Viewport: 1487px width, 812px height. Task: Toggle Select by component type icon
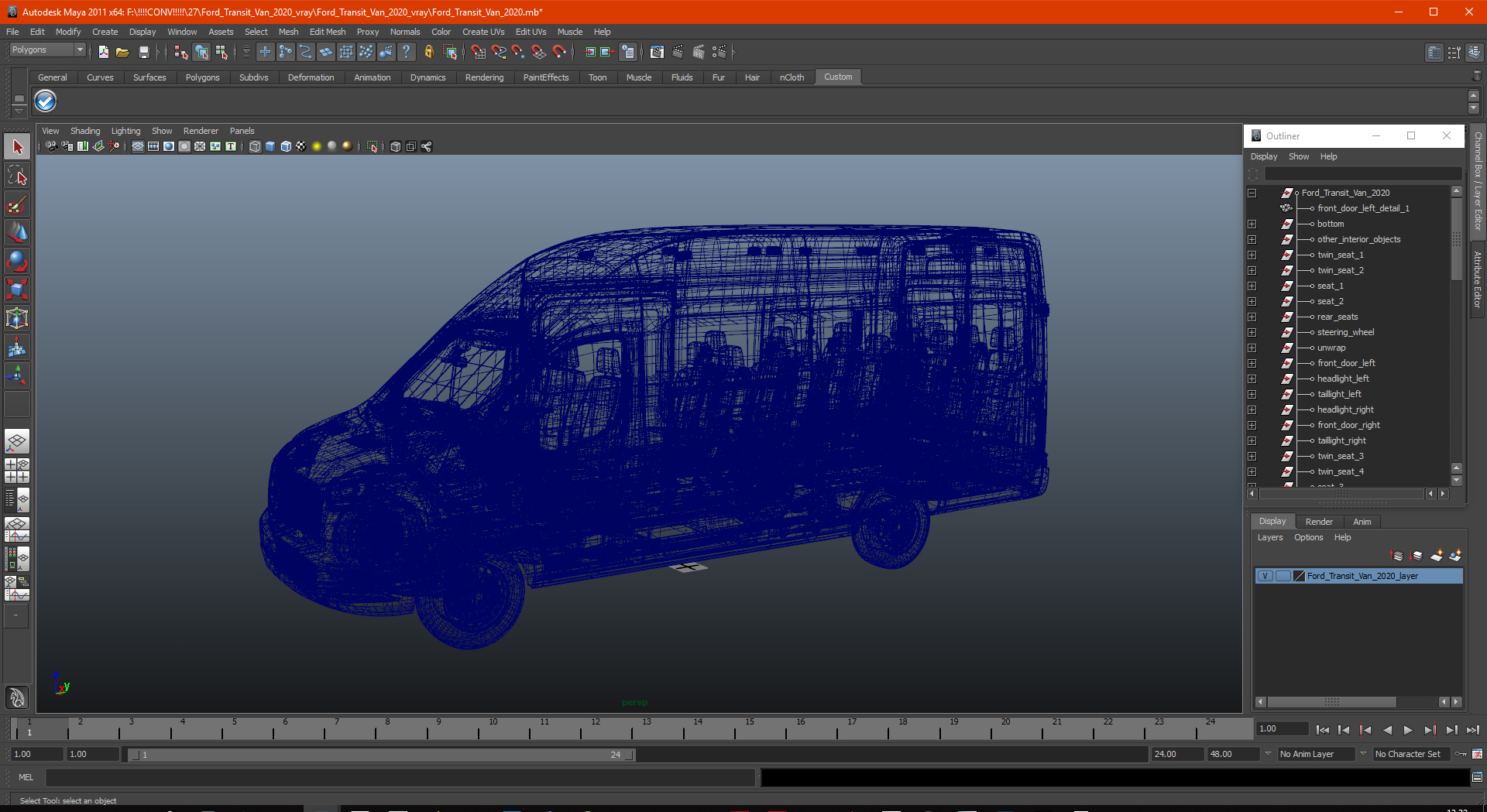(222, 52)
